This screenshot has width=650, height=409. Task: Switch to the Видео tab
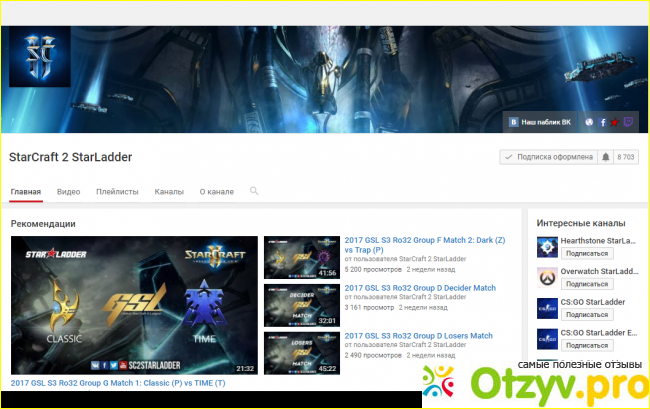tap(68, 191)
